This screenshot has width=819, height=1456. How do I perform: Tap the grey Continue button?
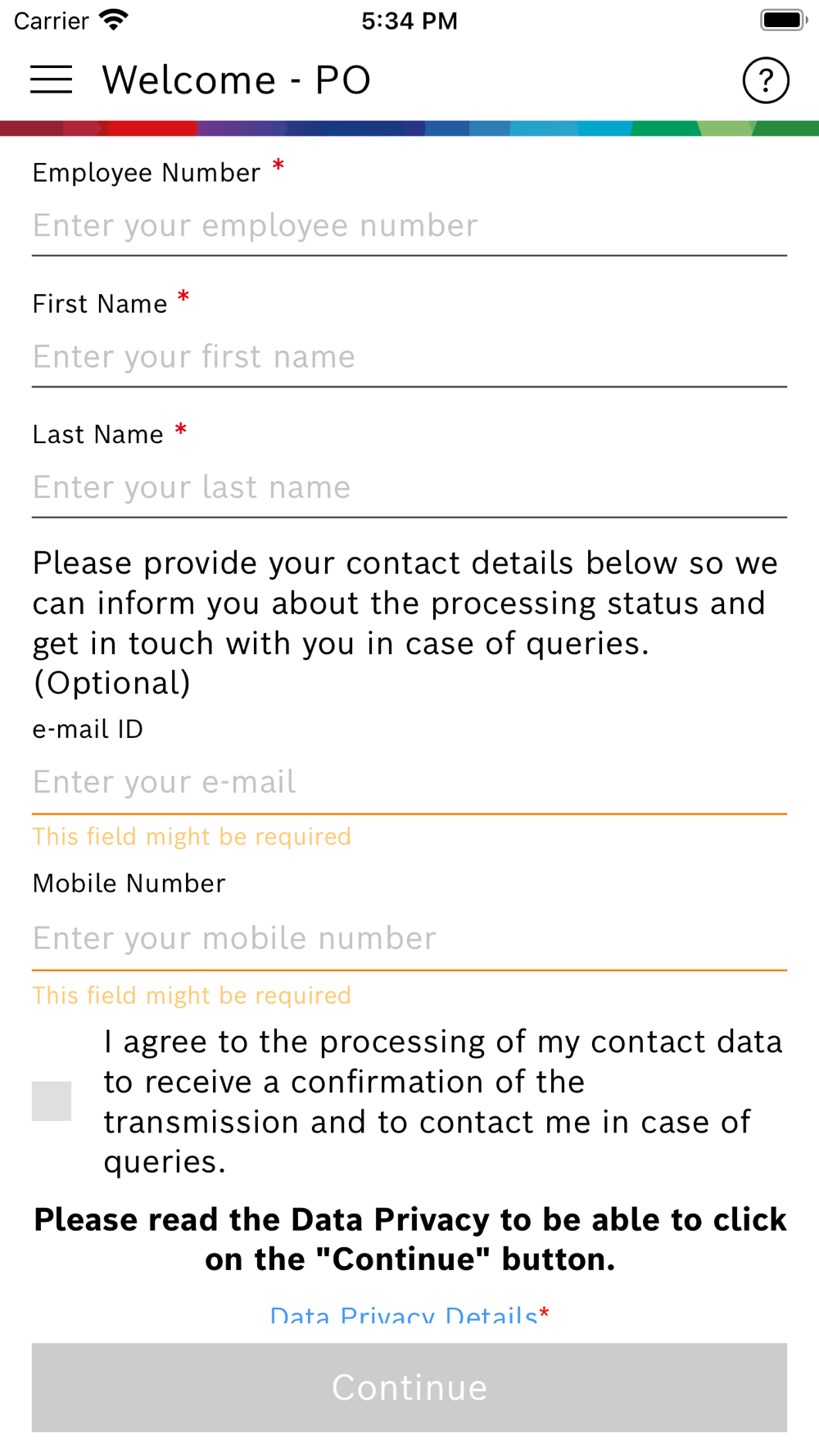click(x=409, y=1387)
